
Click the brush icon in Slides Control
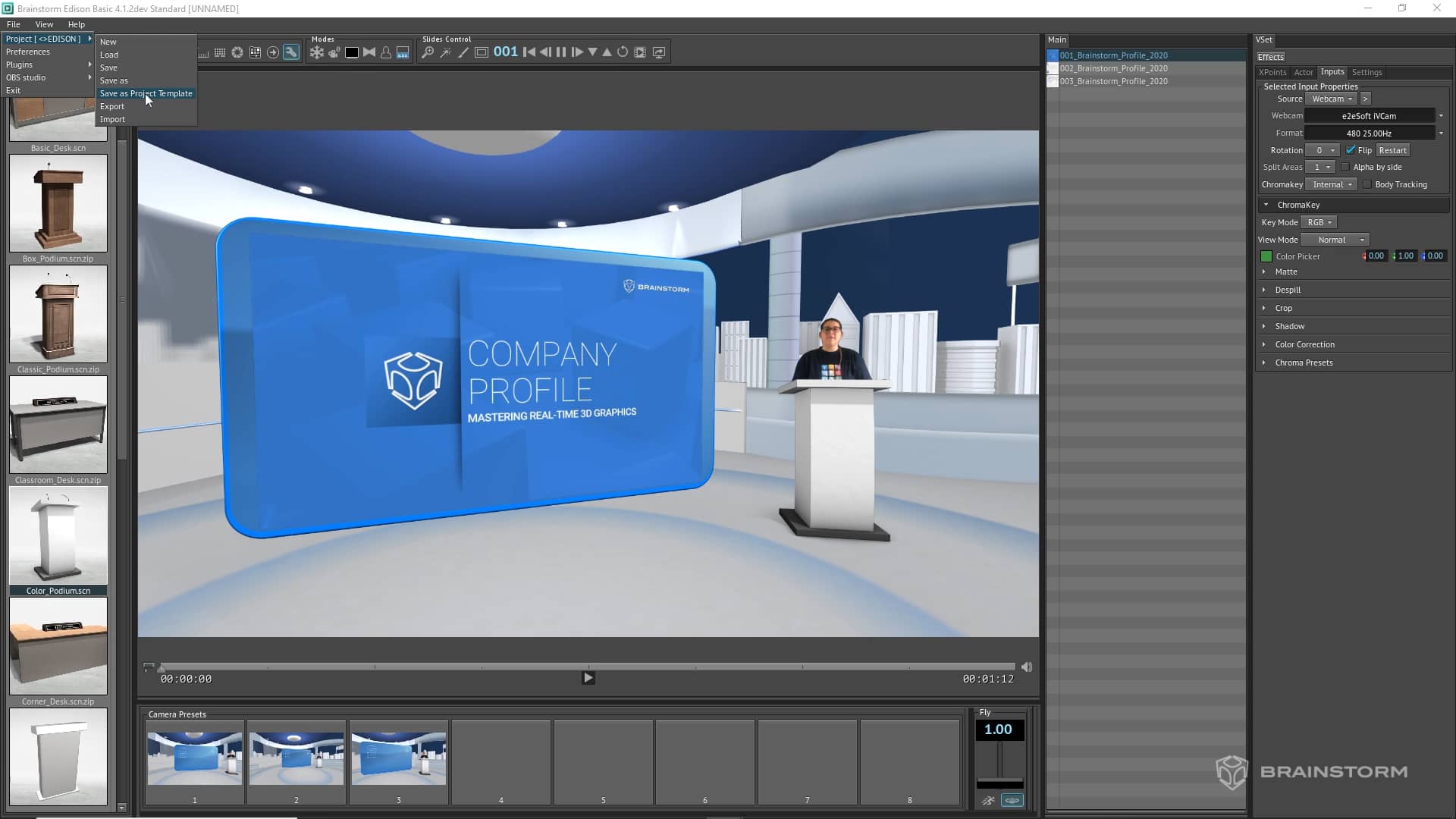pyautogui.click(x=463, y=52)
